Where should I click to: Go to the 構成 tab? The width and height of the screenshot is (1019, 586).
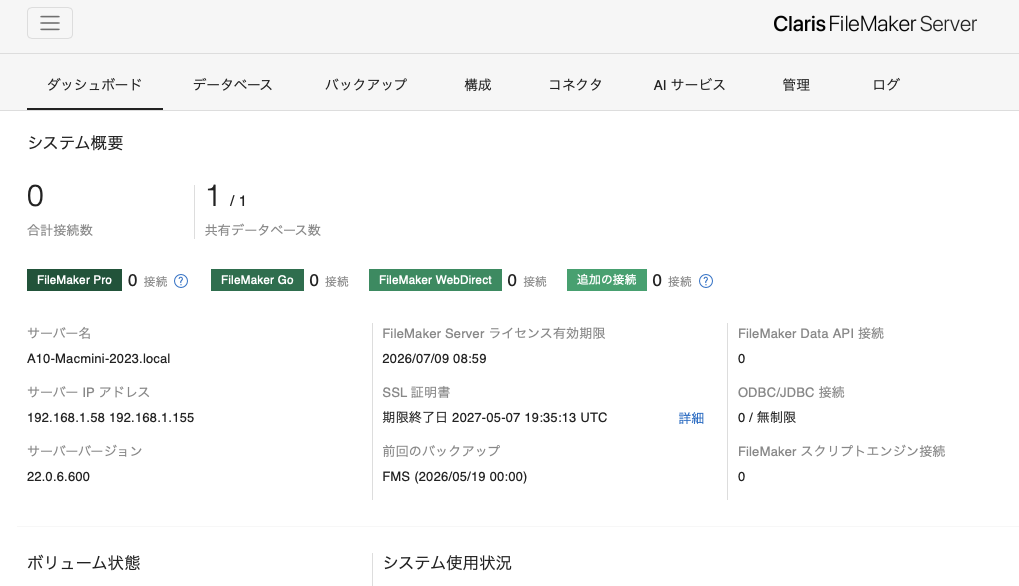pyautogui.click(x=478, y=84)
